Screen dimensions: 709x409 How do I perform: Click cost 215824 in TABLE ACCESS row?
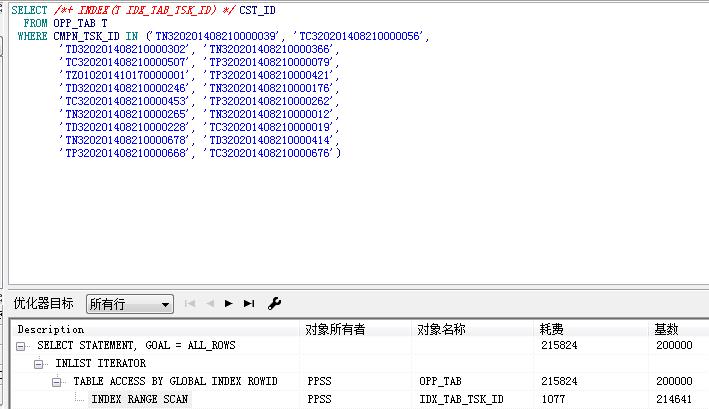[559, 381]
